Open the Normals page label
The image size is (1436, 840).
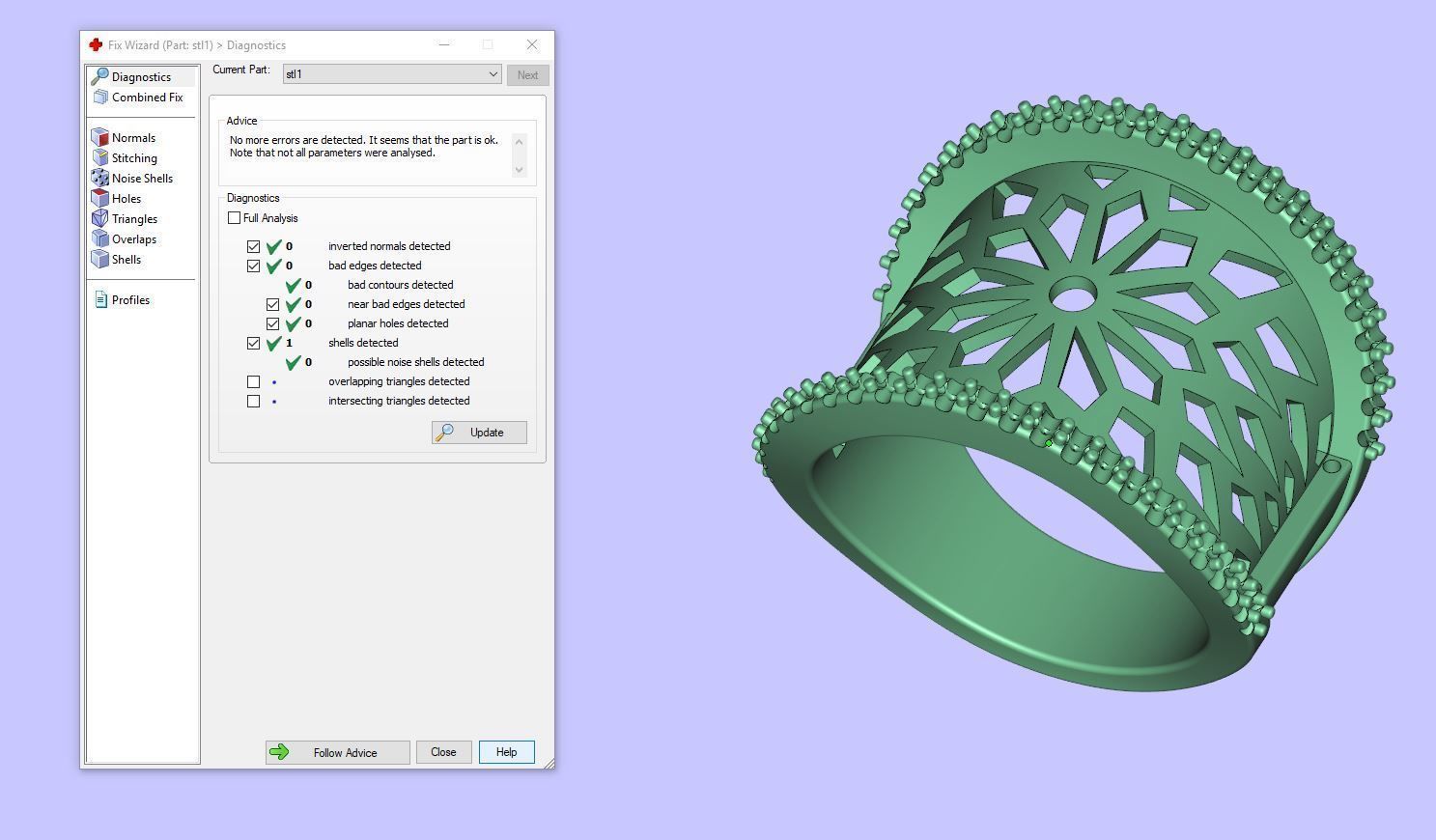click(133, 138)
